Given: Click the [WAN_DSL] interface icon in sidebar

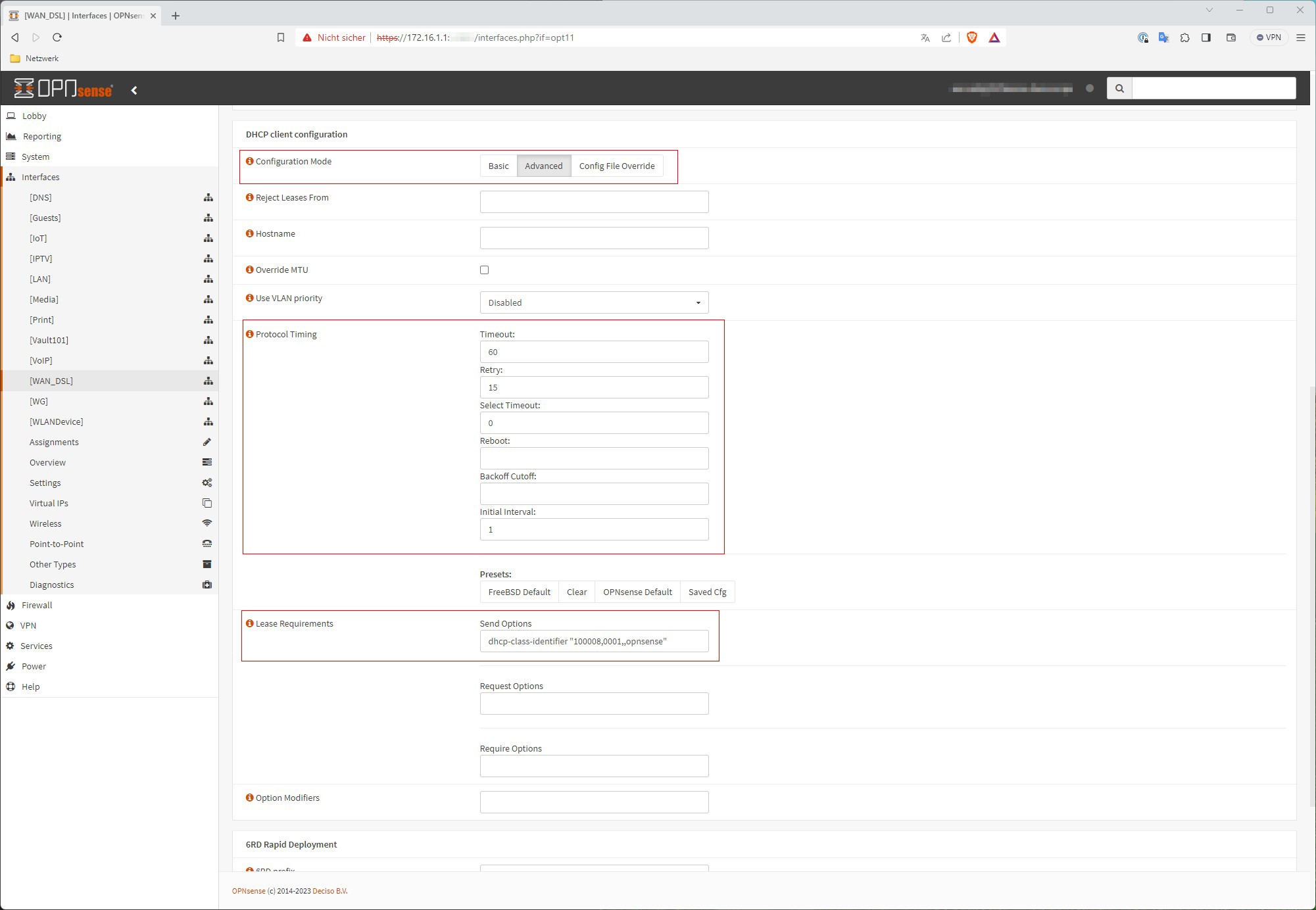Looking at the screenshot, I should (207, 380).
